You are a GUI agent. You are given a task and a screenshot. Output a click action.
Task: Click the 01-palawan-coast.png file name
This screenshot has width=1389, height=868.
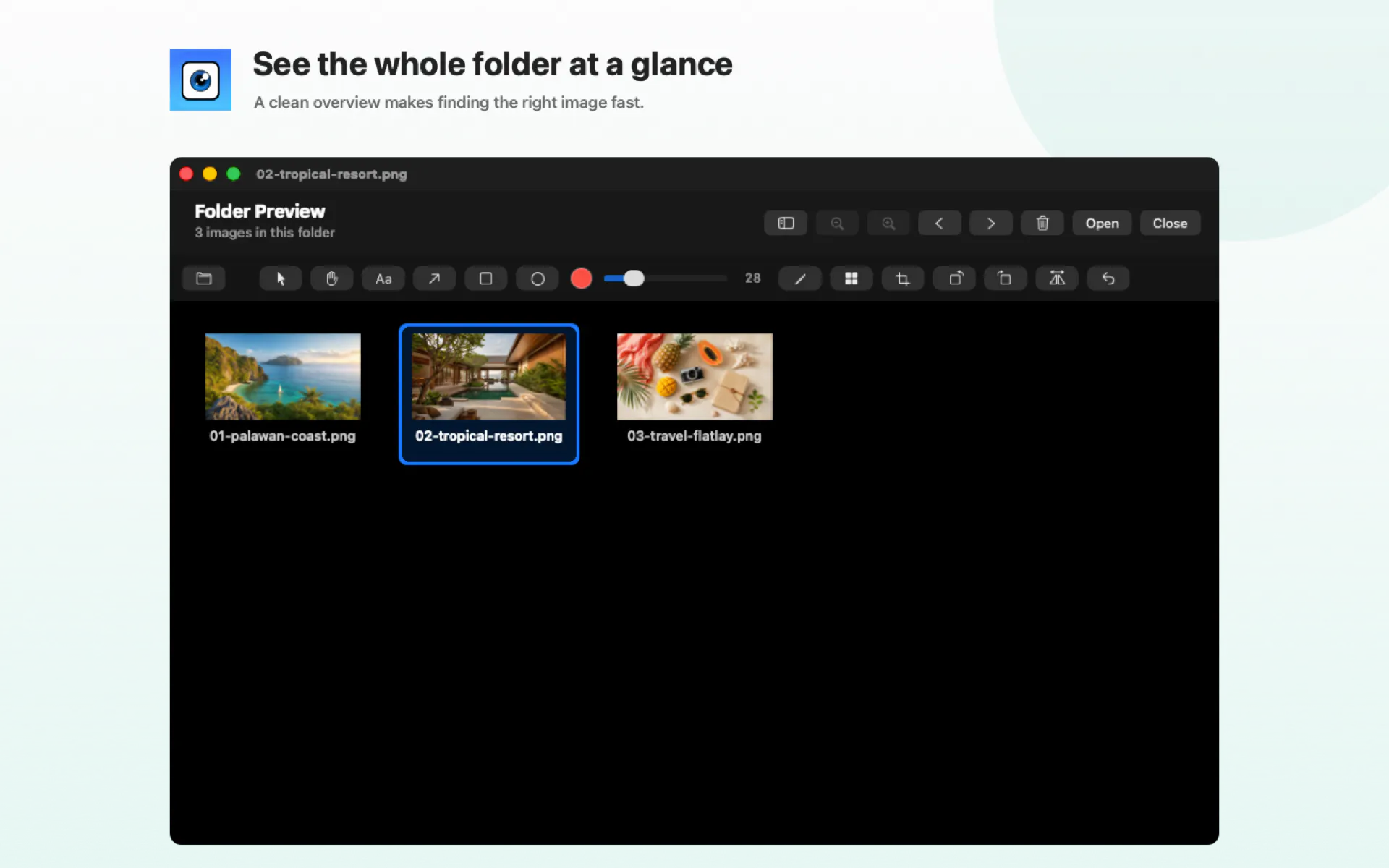pyautogui.click(x=283, y=436)
